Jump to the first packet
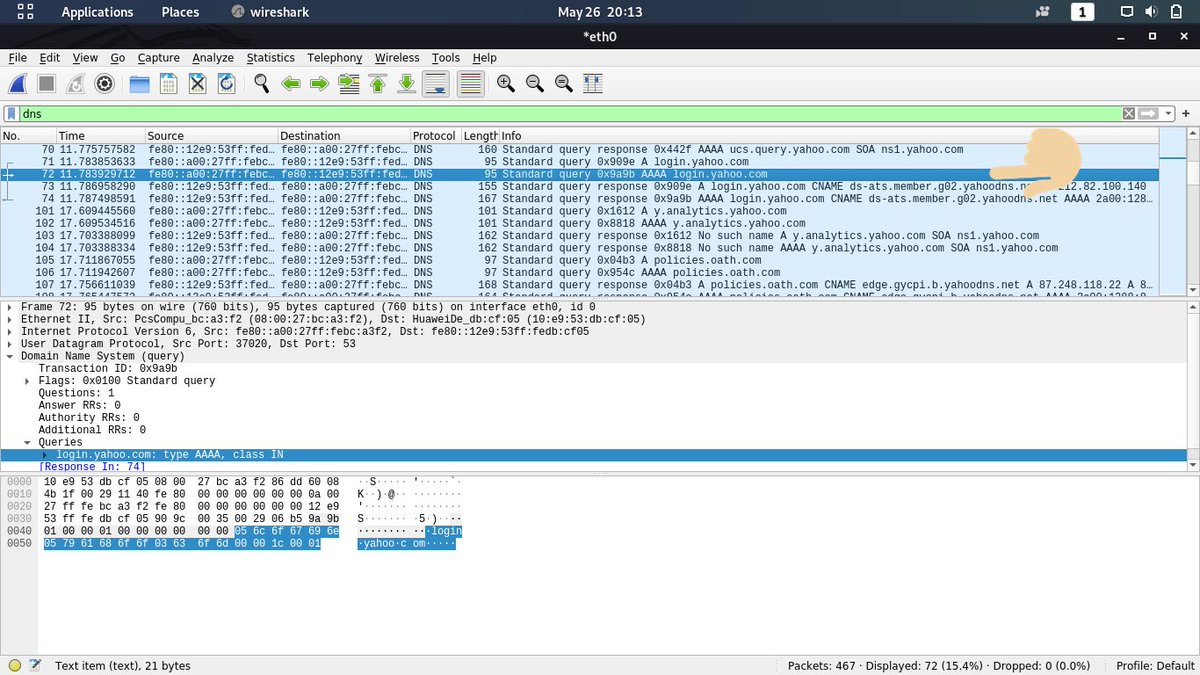The width and height of the screenshot is (1200, 675). [x=378, y=84]
